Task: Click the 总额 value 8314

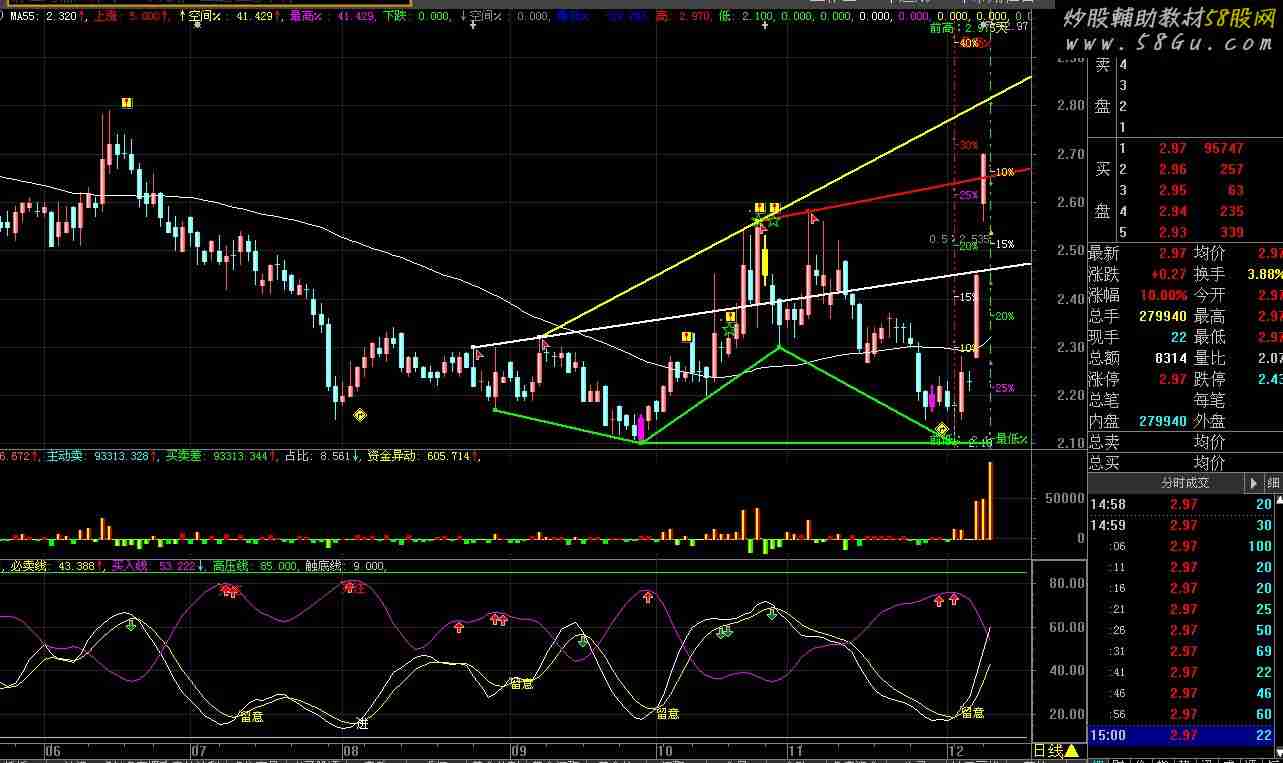Action: point(1170,358)
